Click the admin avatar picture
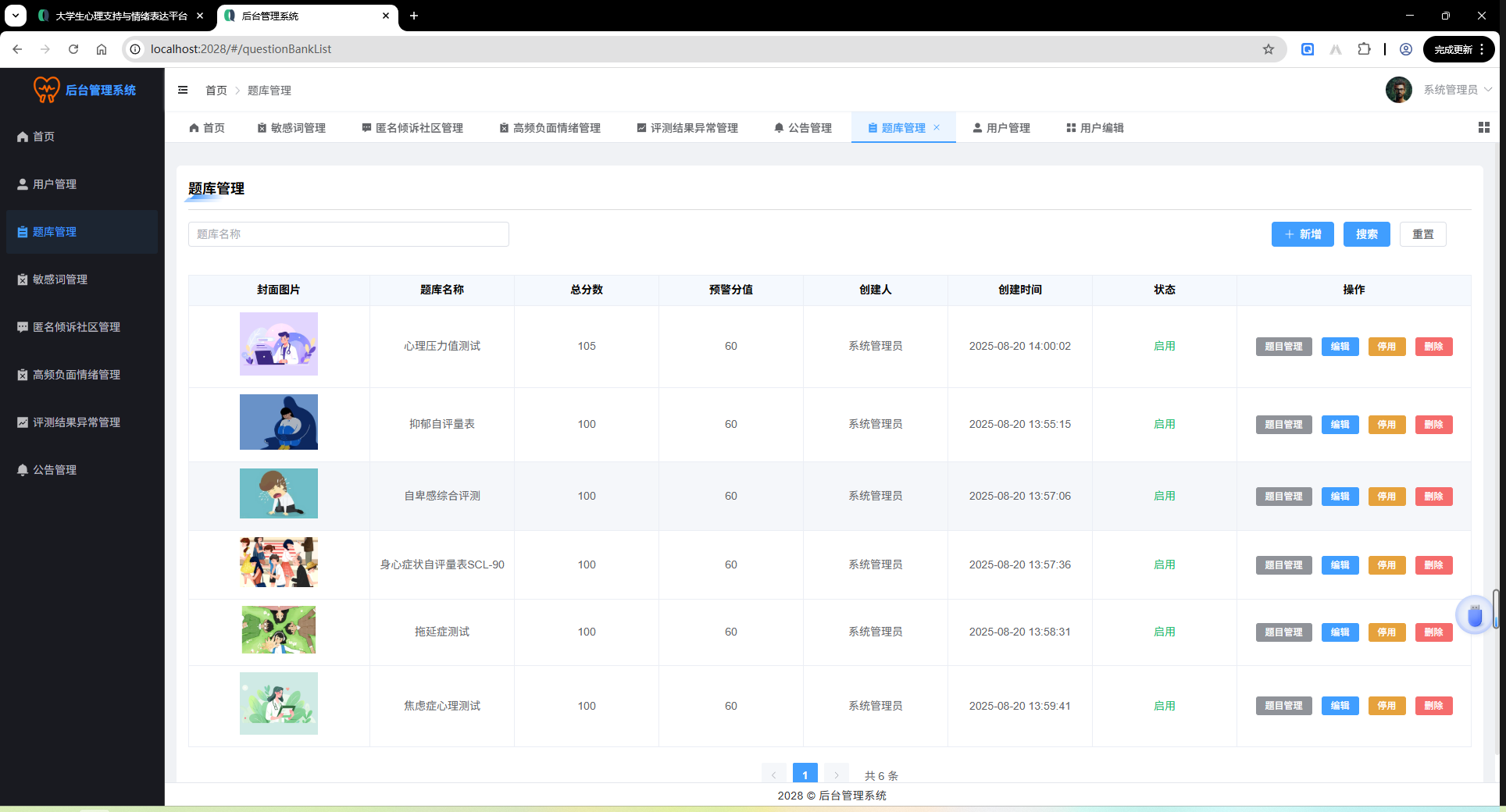 pos(1399,90)
